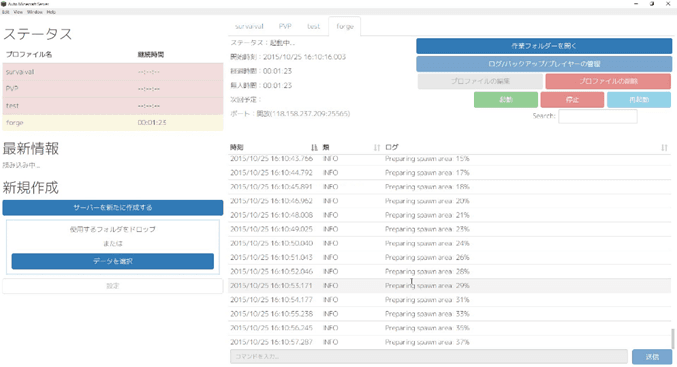Send command with 送信 button
Image resolution: width=677 pixels, height=367 pixels.
652,357
